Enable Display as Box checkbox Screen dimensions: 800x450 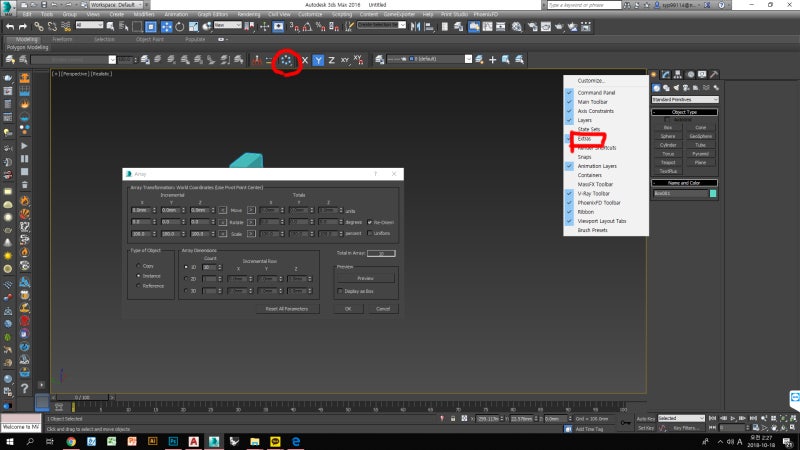(x=340, y=291)
